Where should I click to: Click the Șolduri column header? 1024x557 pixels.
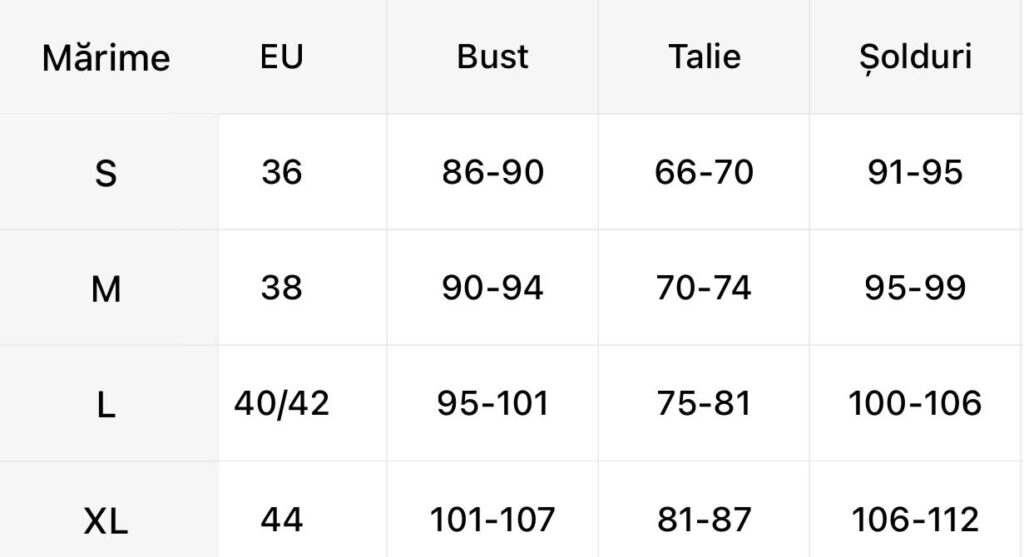coord(916,57)
